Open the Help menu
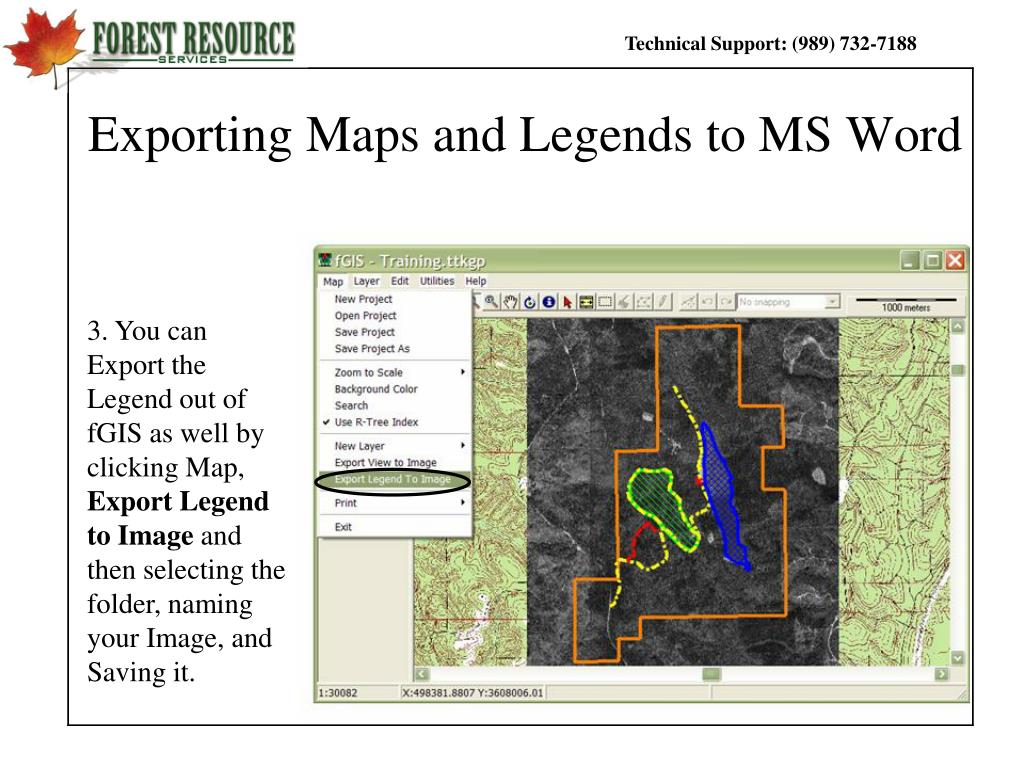Viewport: 1024px width, 768px height. click(475, 281)
